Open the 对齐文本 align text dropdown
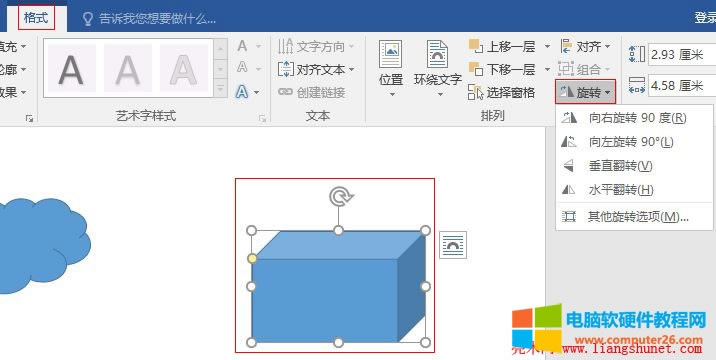The width and height of the screenshot is (716, 360). click(x=316, y=69)
